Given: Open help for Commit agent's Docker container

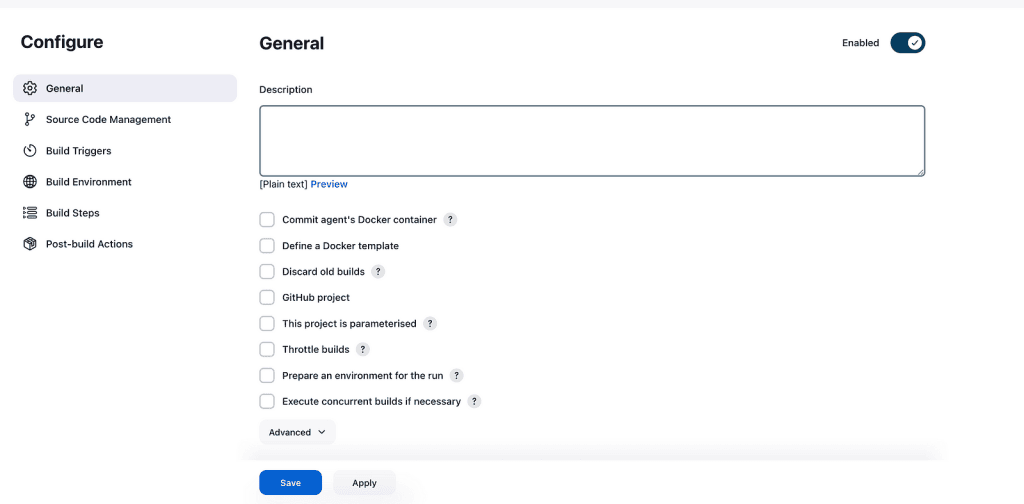Looking at the screenshot, I should click(450, 220).
